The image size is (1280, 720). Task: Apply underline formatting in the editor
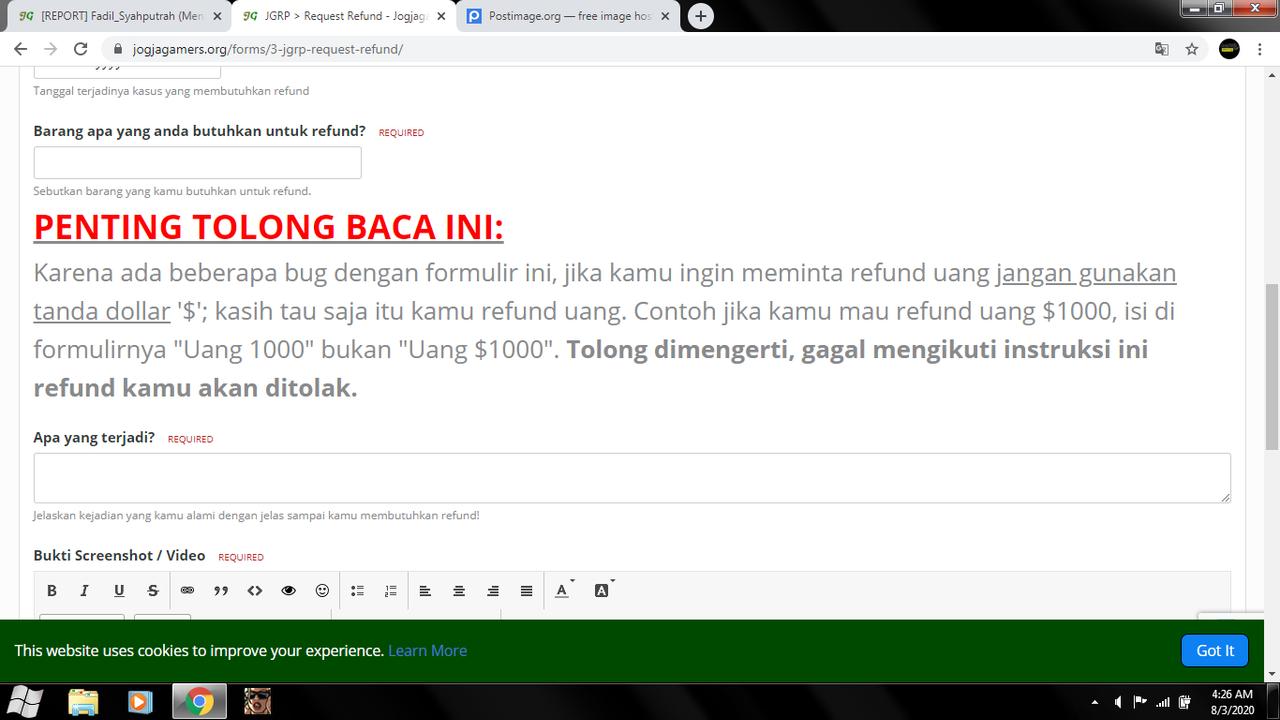pos(119,591)
